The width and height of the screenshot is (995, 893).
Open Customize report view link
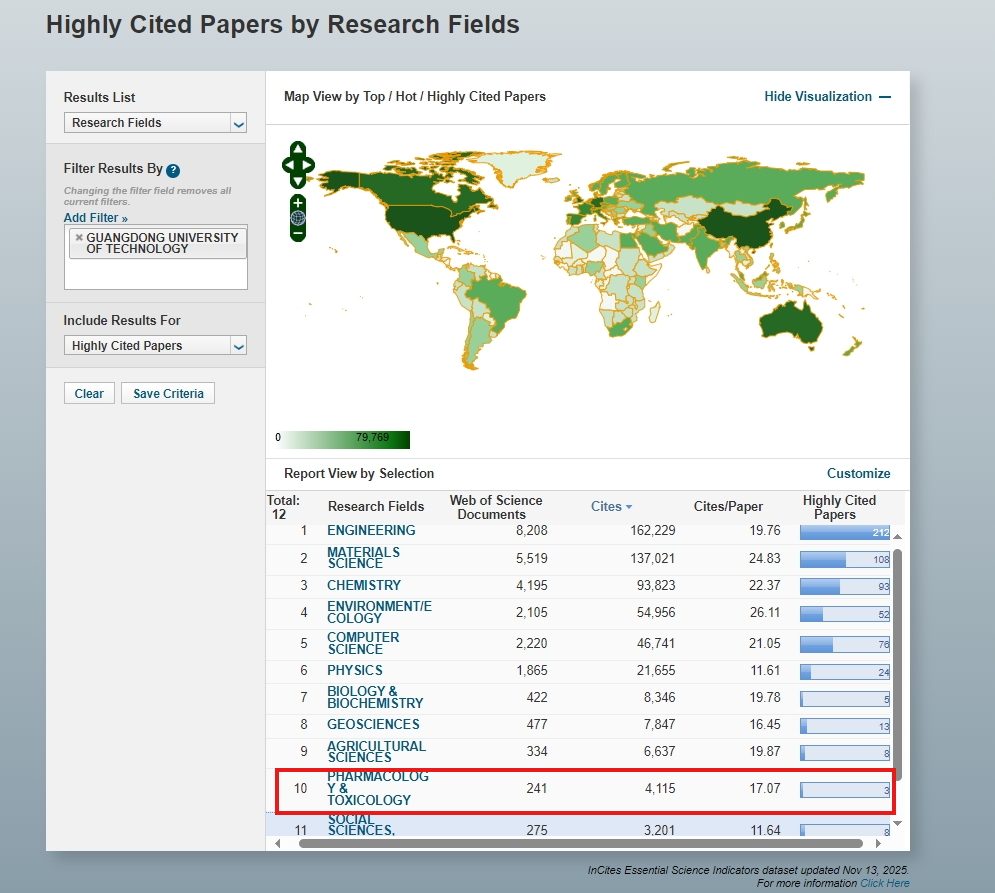[x=858, y=474]
